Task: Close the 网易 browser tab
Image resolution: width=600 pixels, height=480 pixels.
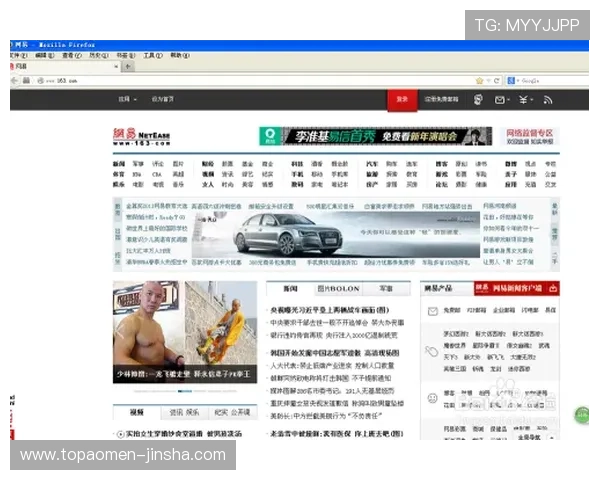Action: (116, 66)
